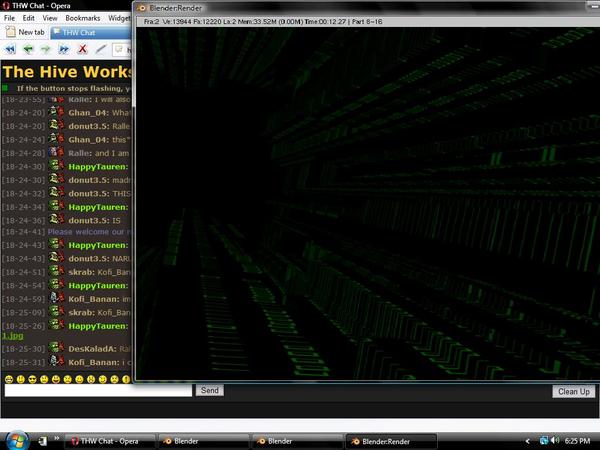
Task: Click the rendered green matrix image in Blender:Render
Action: pyautogui.click(x=368, y=204)
